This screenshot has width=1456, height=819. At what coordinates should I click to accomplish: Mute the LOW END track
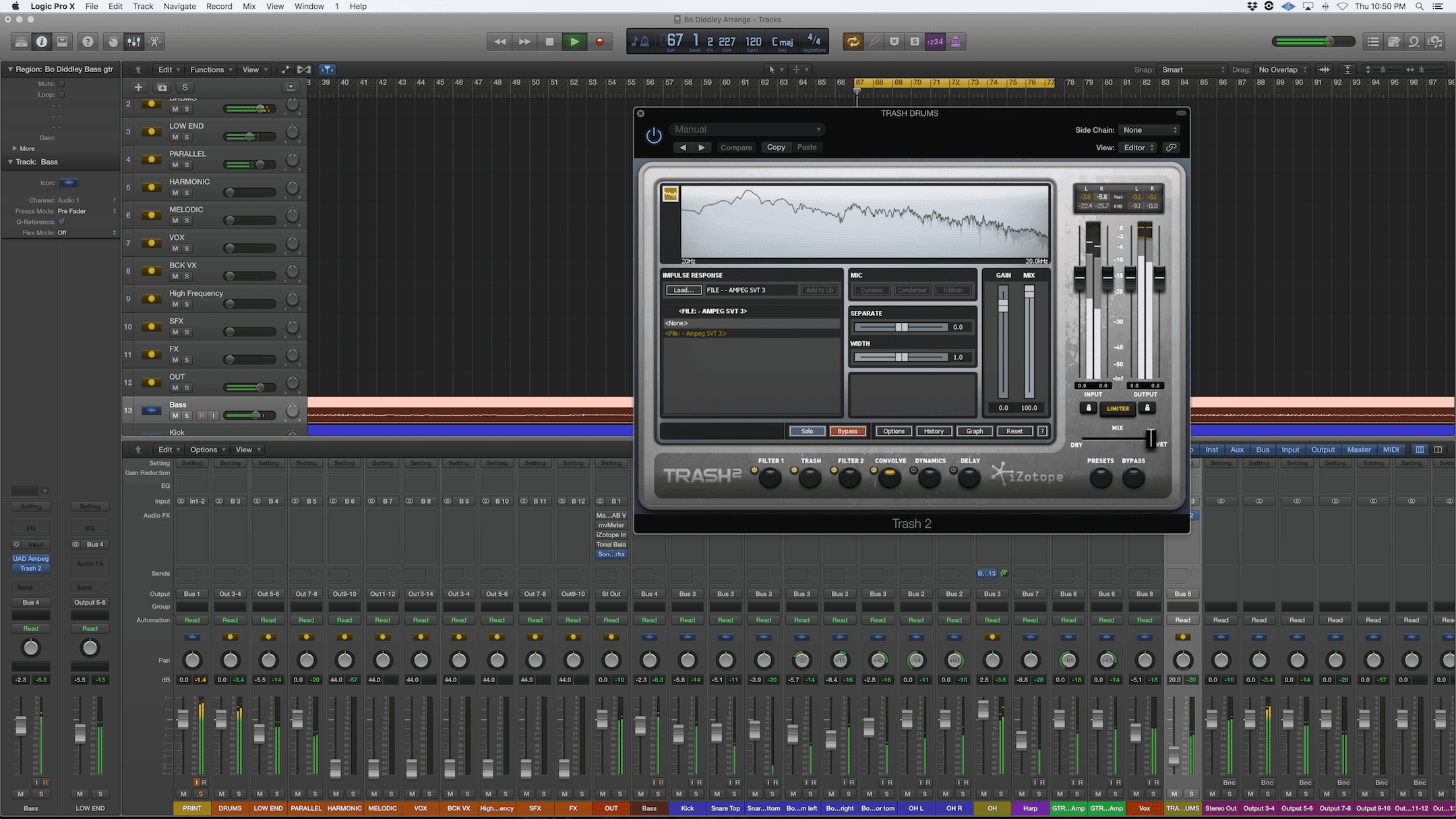175,137
